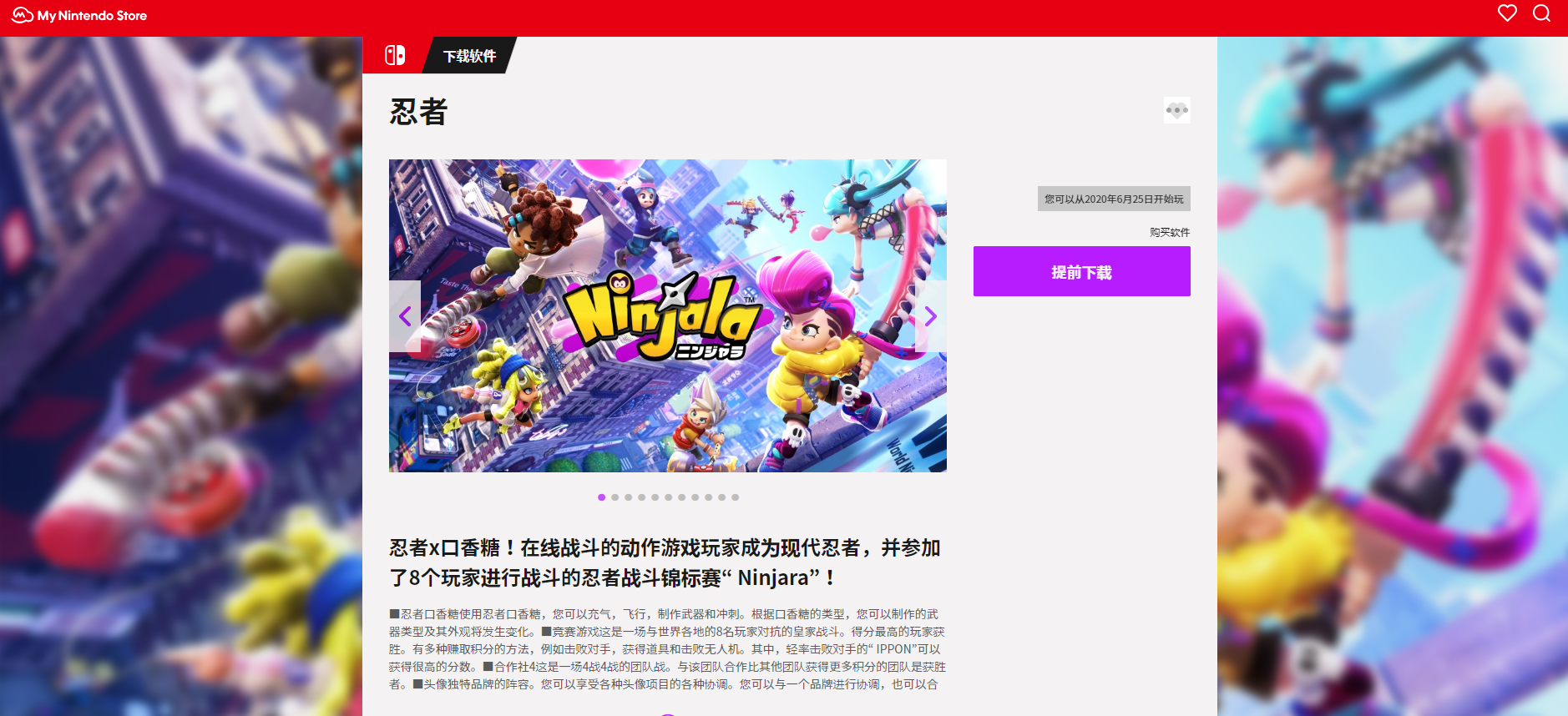
Task: Click the 购买软件 label
Action: click(1169, 232)
